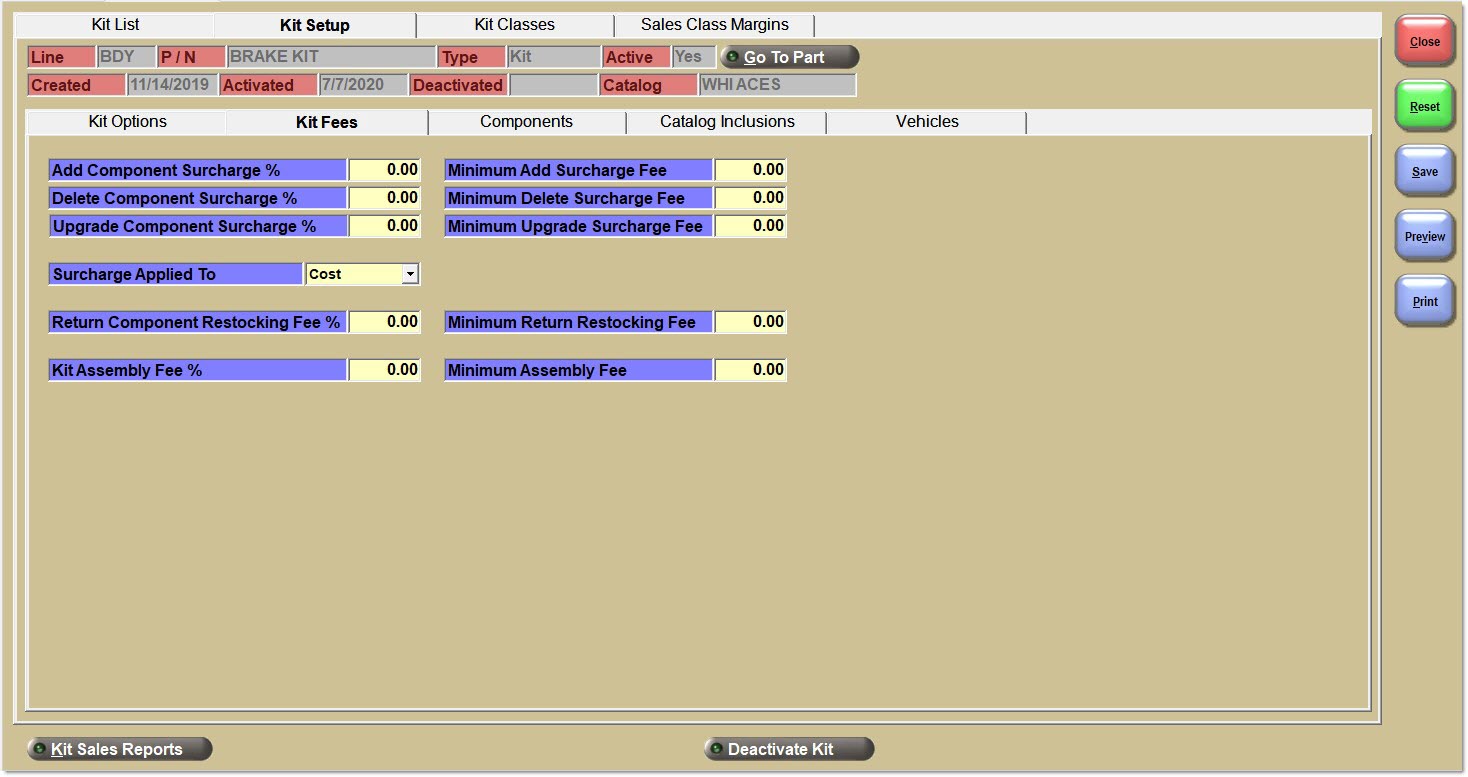Close the Kit Setup screen
The image size is (1468, 777).
coord(1424,41)
